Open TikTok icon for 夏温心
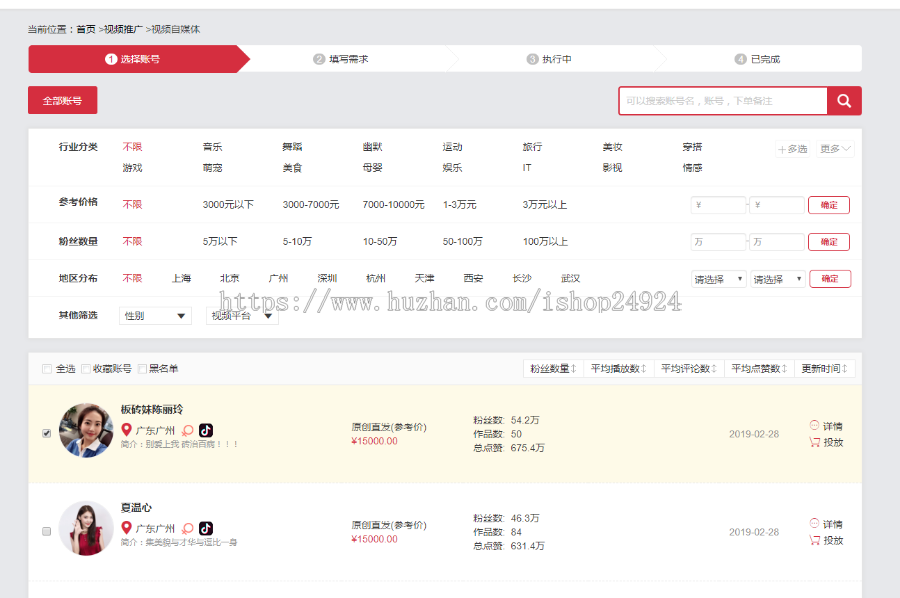The height and width of the screenshot is (598, 900). (205, 528)
